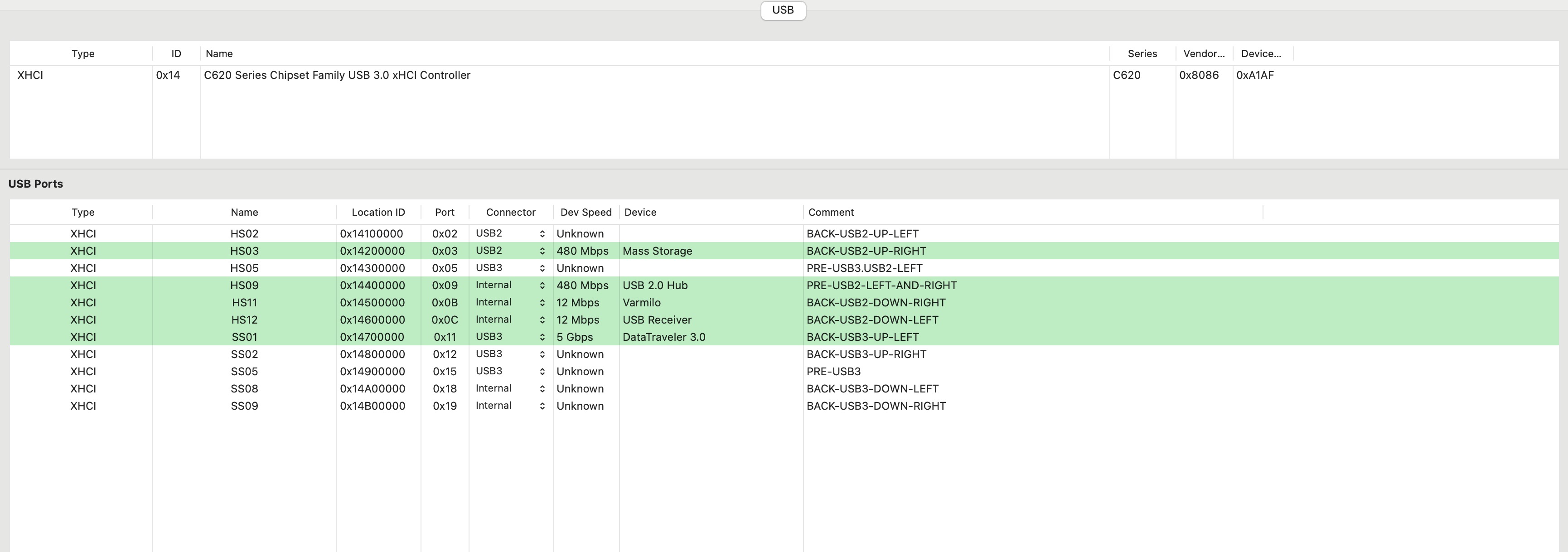Click Connector column header in ports table
Image resolution: width=1568 pixels, height=552 pixels.
click(x=510, y=213)
